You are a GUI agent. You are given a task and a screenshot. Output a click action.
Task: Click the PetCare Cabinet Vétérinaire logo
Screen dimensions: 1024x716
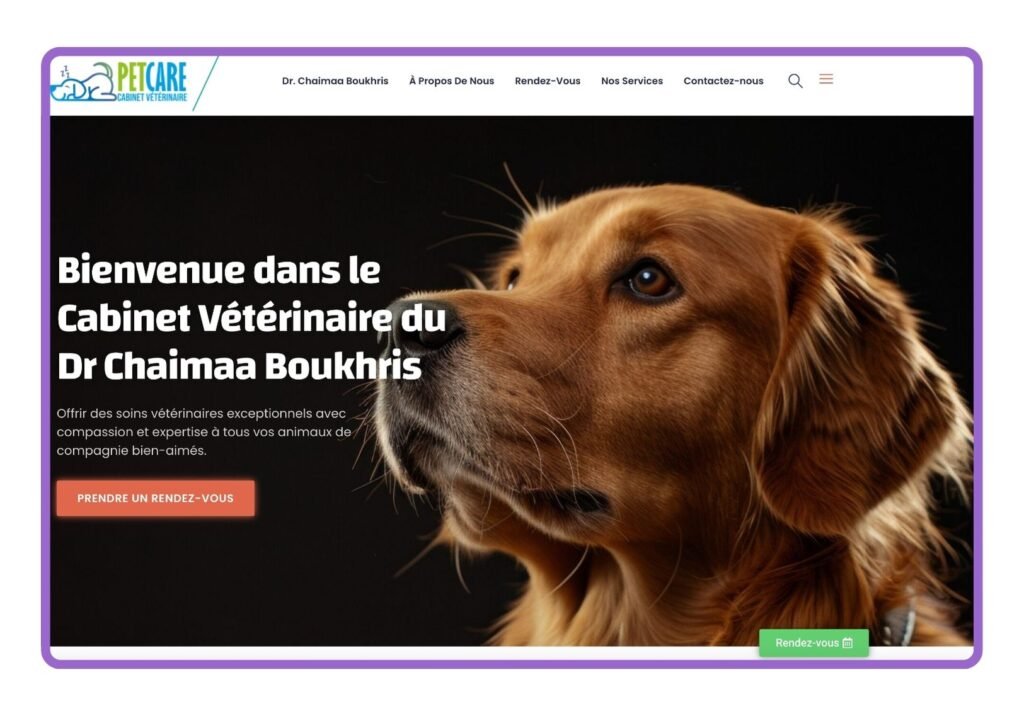(x=120, y=83)
